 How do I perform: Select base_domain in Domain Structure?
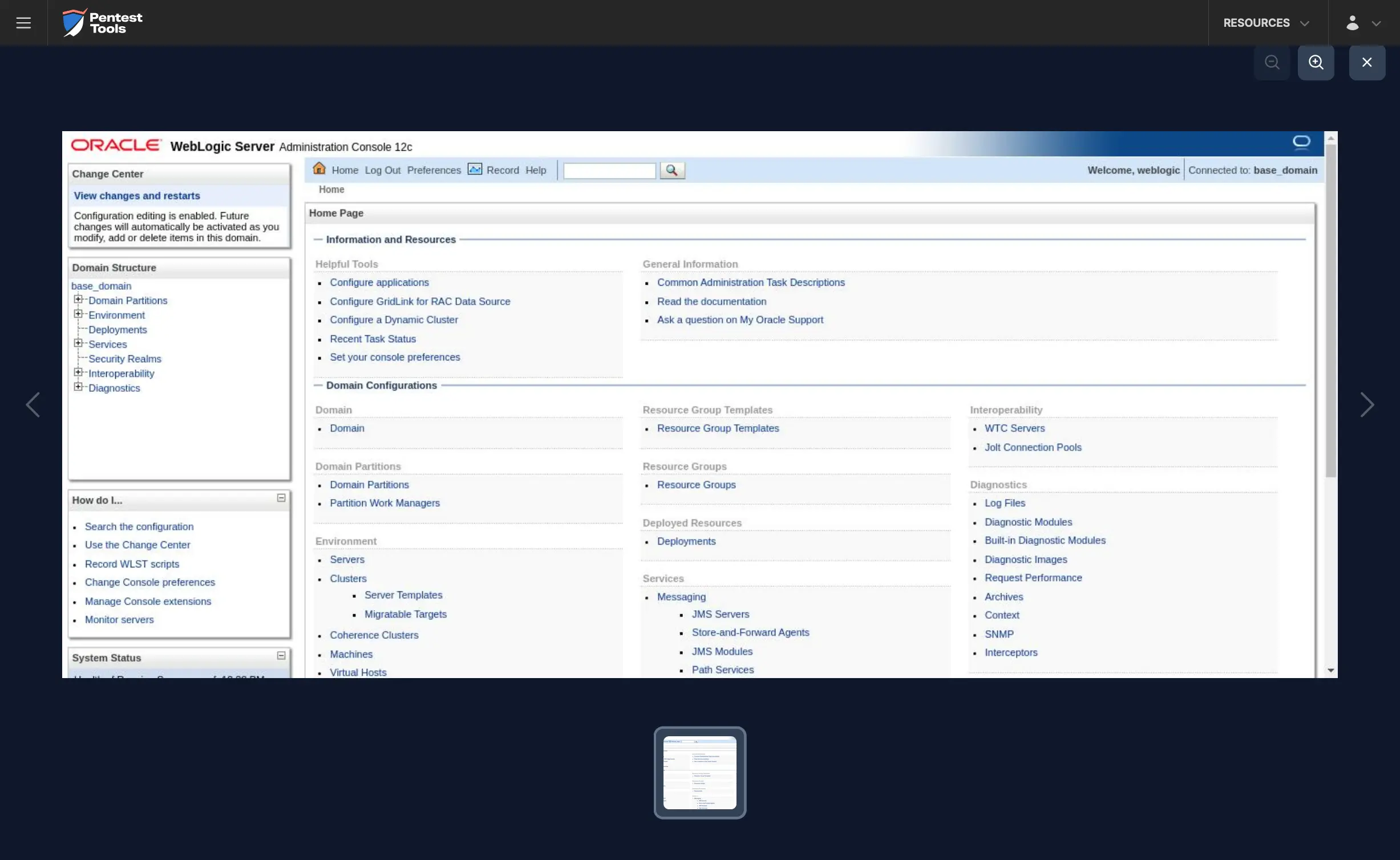coord(102,286)
